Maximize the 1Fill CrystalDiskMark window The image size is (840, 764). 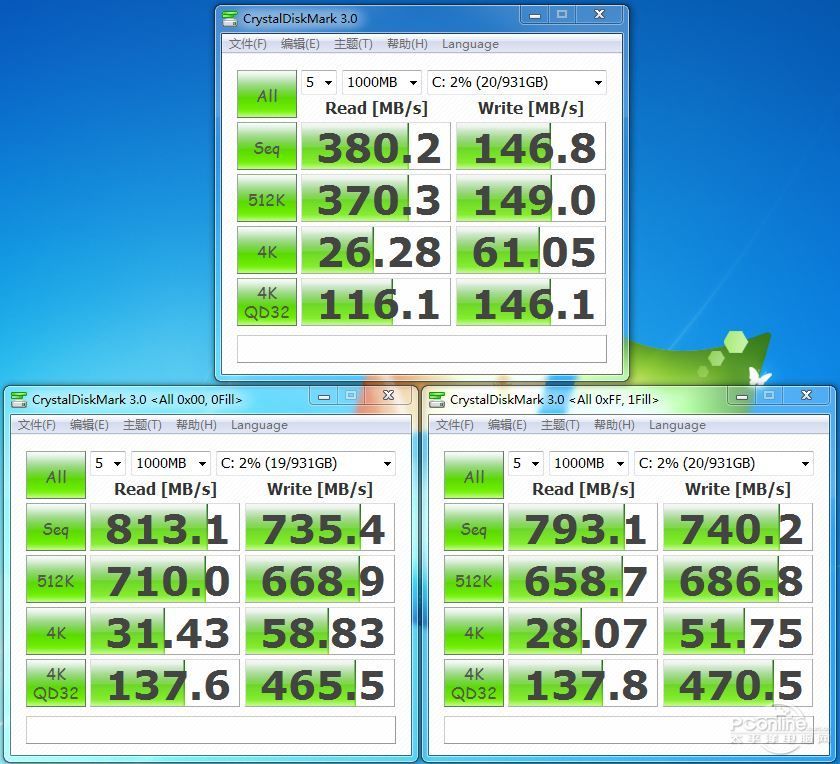tap(768, 396)
